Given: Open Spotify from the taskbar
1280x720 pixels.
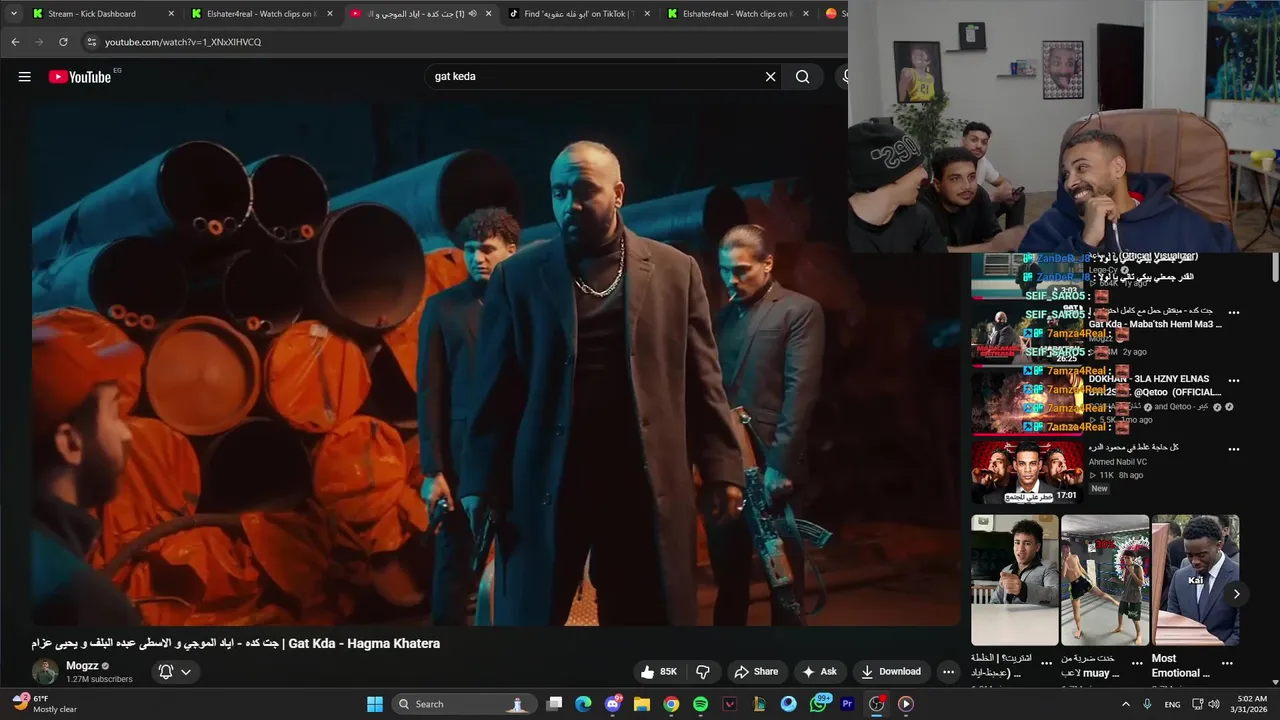Looking at the screenshot, I should (700, 704).
